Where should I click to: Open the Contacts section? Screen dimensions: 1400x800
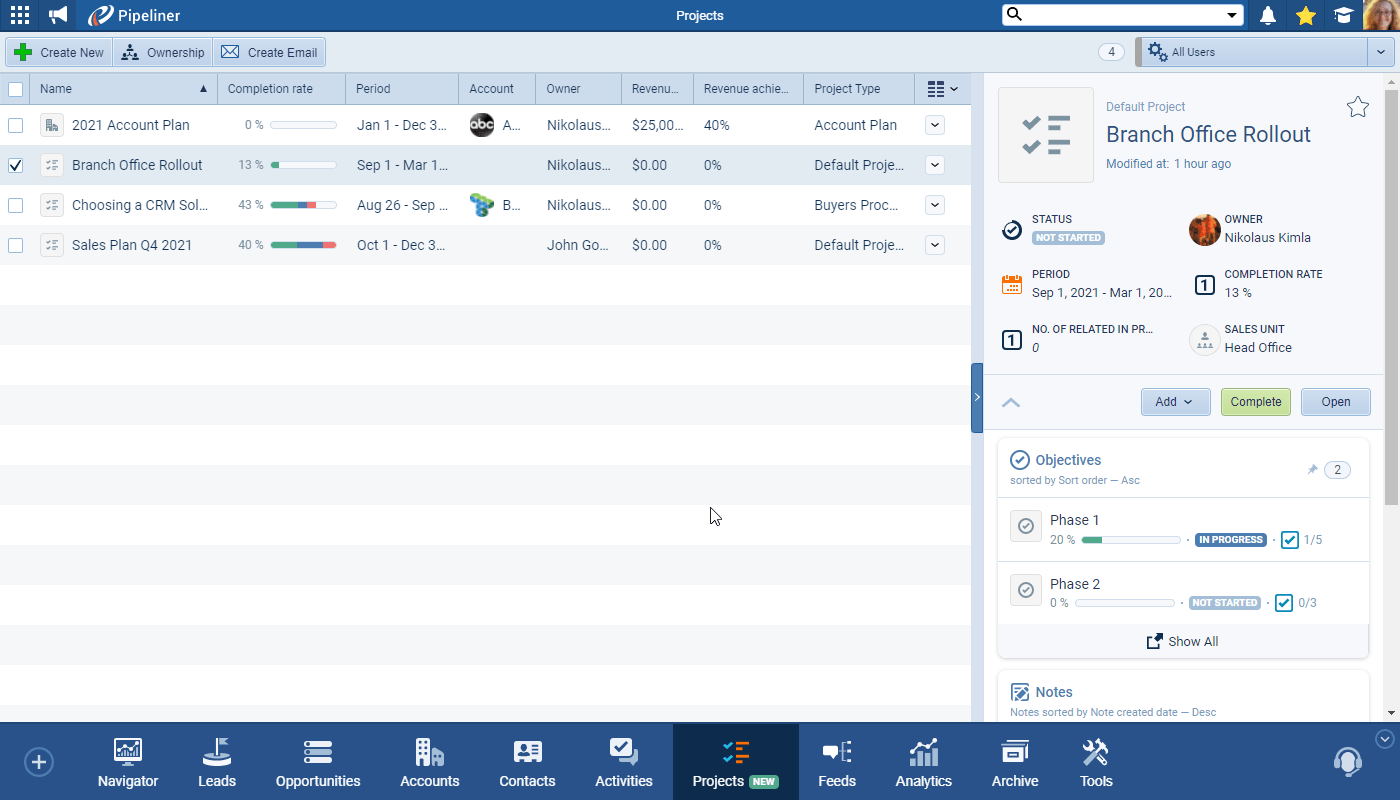point(526,761)
